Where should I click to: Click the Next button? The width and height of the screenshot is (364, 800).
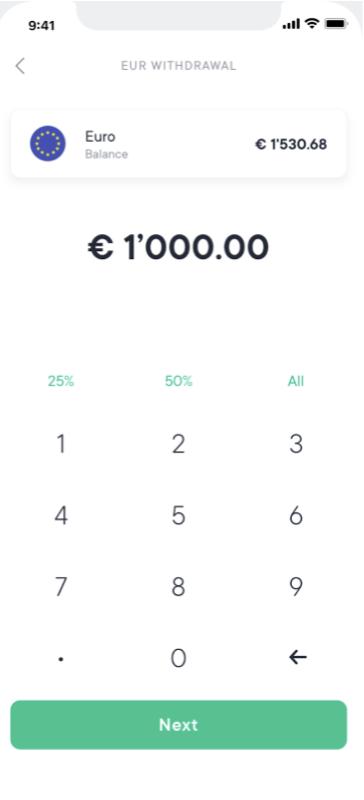179,724
